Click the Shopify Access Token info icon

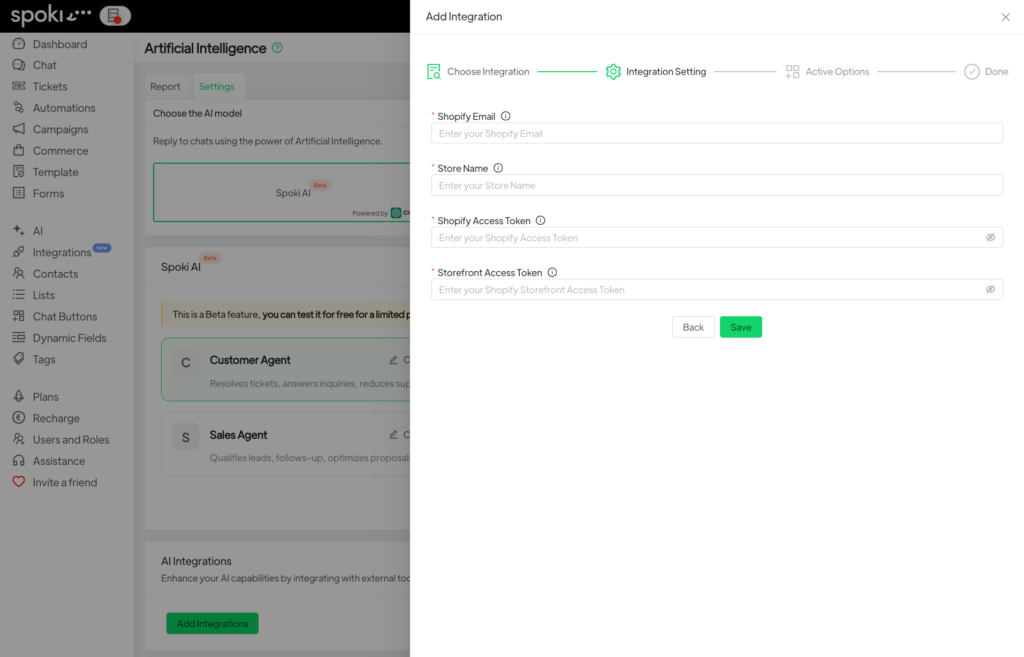[540, 220]
